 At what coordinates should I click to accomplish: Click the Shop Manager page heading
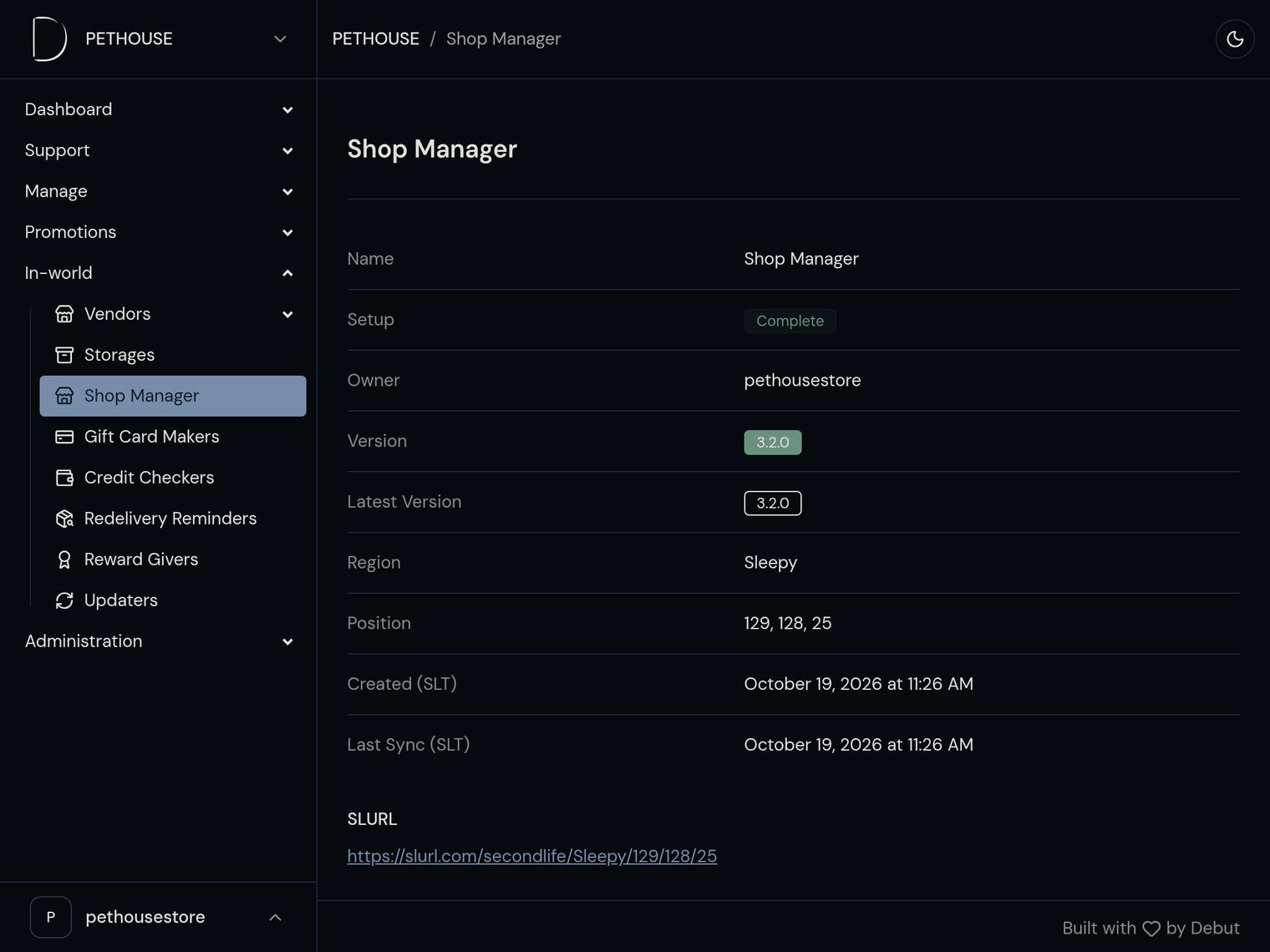[x=433, y=149]
